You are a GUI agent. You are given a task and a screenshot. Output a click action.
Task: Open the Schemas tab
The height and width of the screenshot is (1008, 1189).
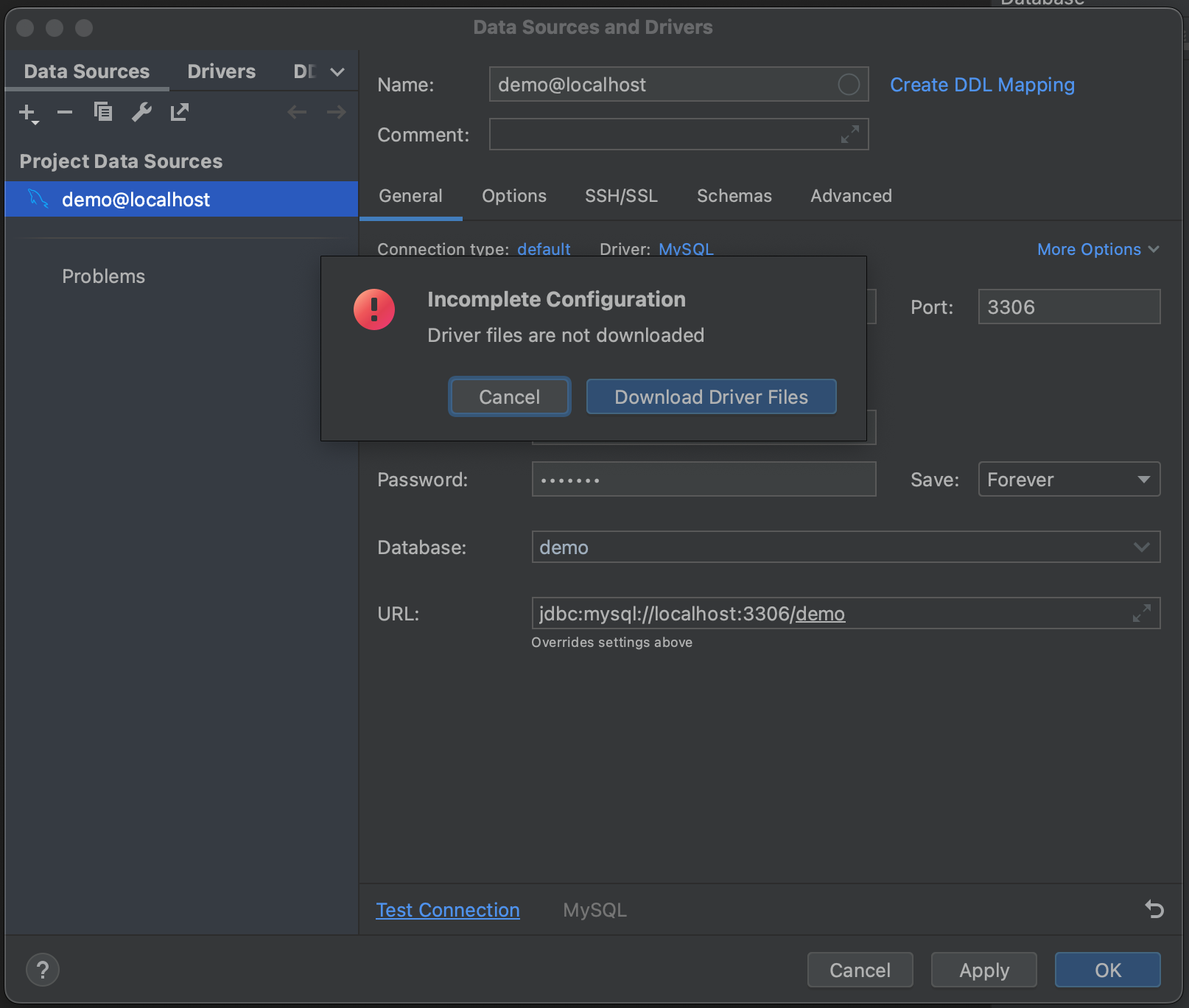click(734, 196)
